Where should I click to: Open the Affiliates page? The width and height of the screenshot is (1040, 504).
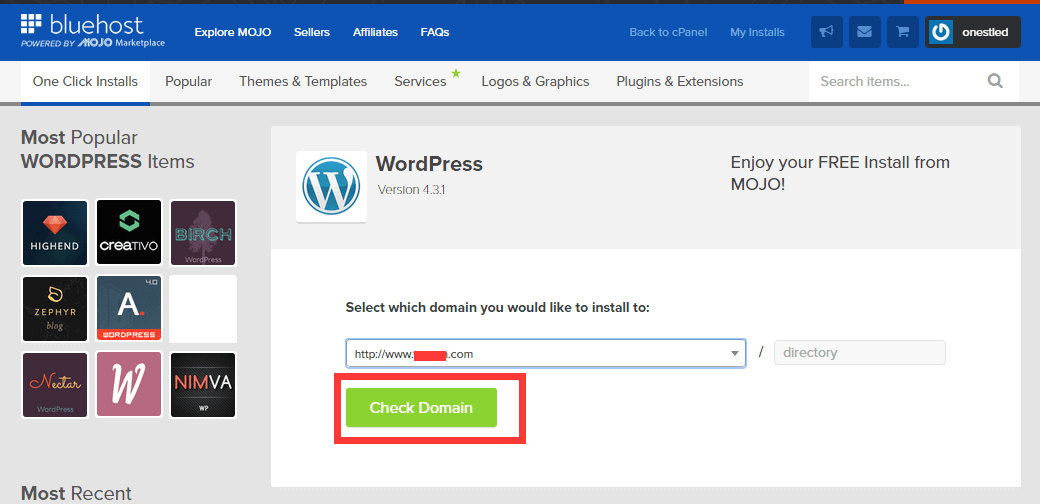(375, 32)
